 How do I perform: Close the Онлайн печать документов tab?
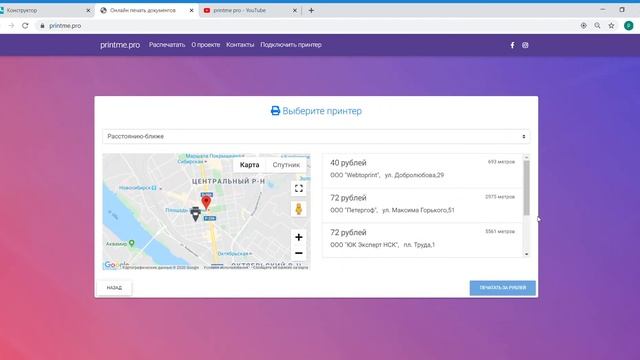(191, 11)
